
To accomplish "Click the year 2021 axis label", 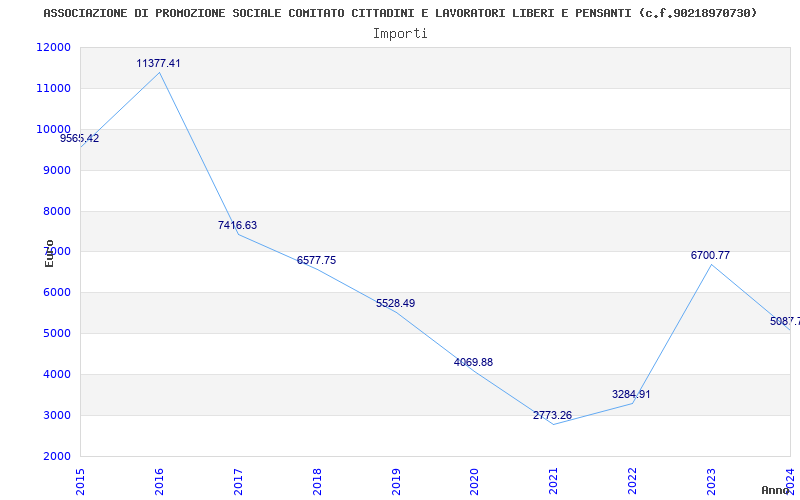I will point(554,481).
